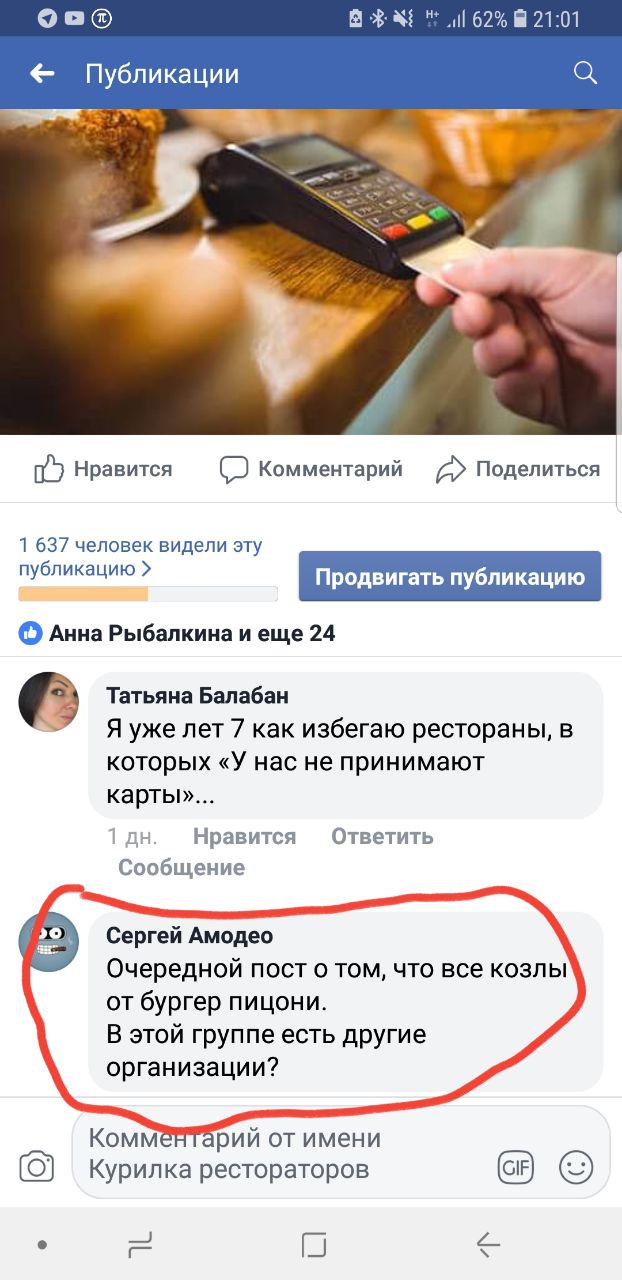Send Сообщение to Татьяна Балабан
This screenshot has height=1280, width=622.
(181, 867)
